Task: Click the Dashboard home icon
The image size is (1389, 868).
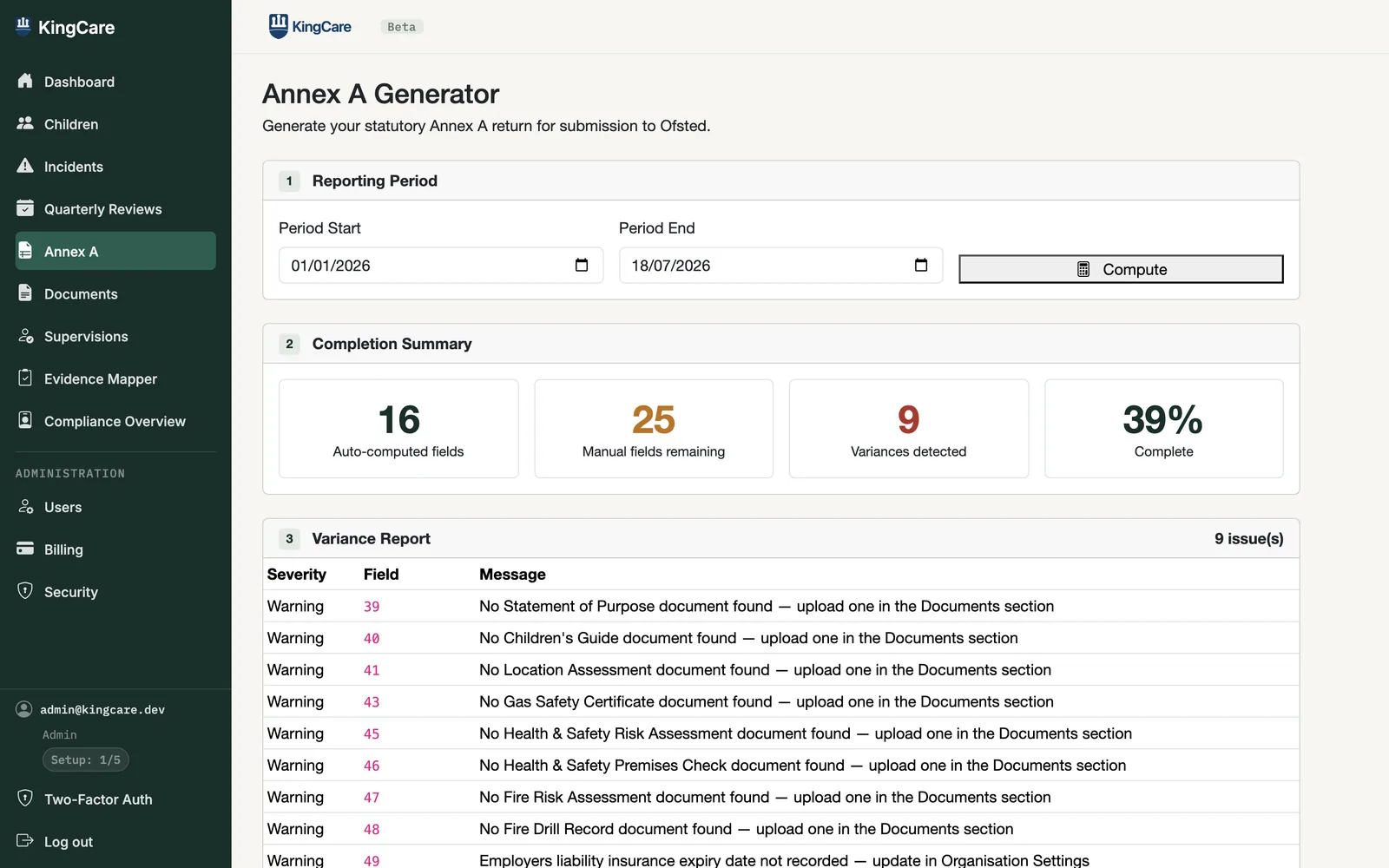Action: 25,81
